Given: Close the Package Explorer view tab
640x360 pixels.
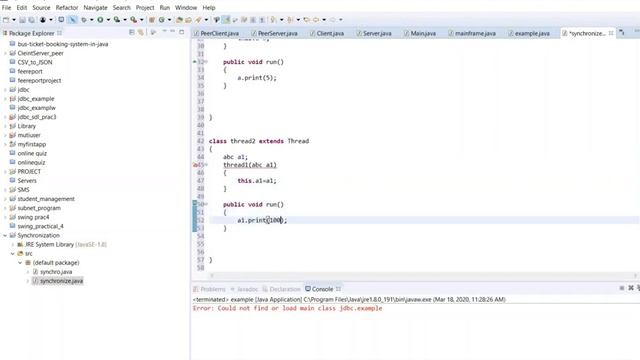Looking at the screenshot, I should (x=60, y=33).
